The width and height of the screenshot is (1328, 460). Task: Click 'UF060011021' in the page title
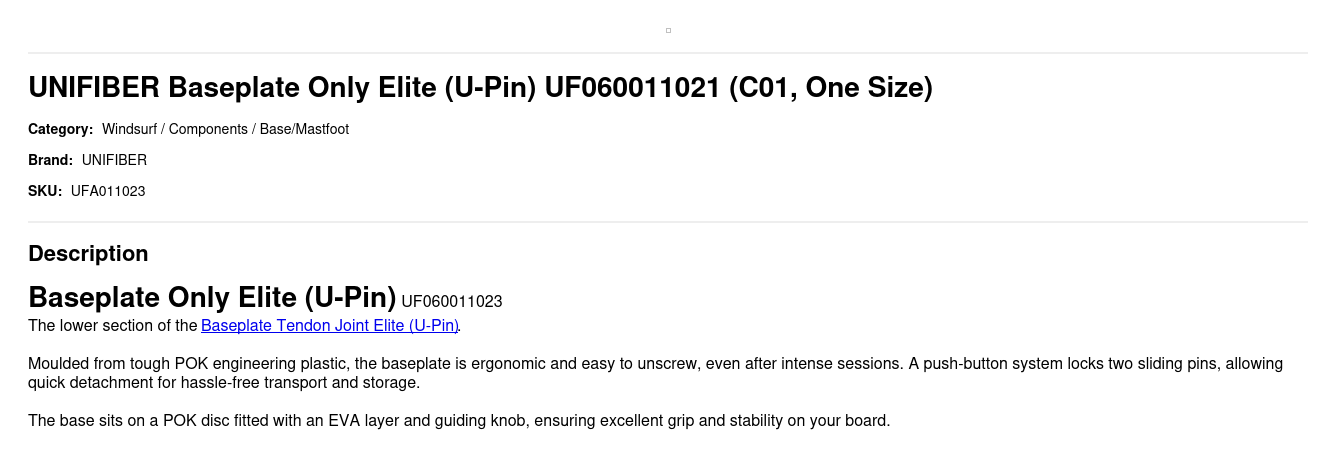click(x=632, y=88)
